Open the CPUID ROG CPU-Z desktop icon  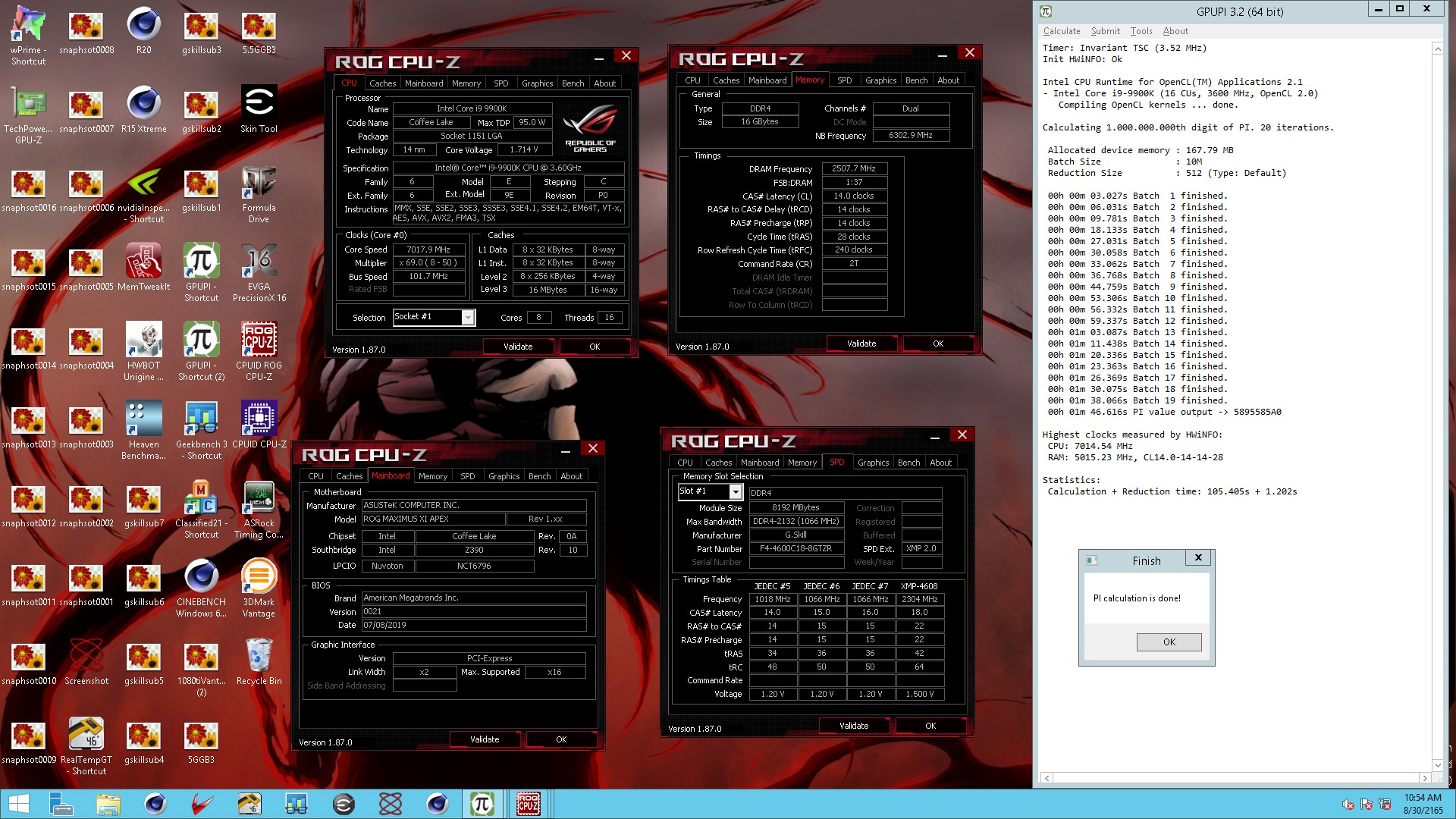tap(259, 351)
